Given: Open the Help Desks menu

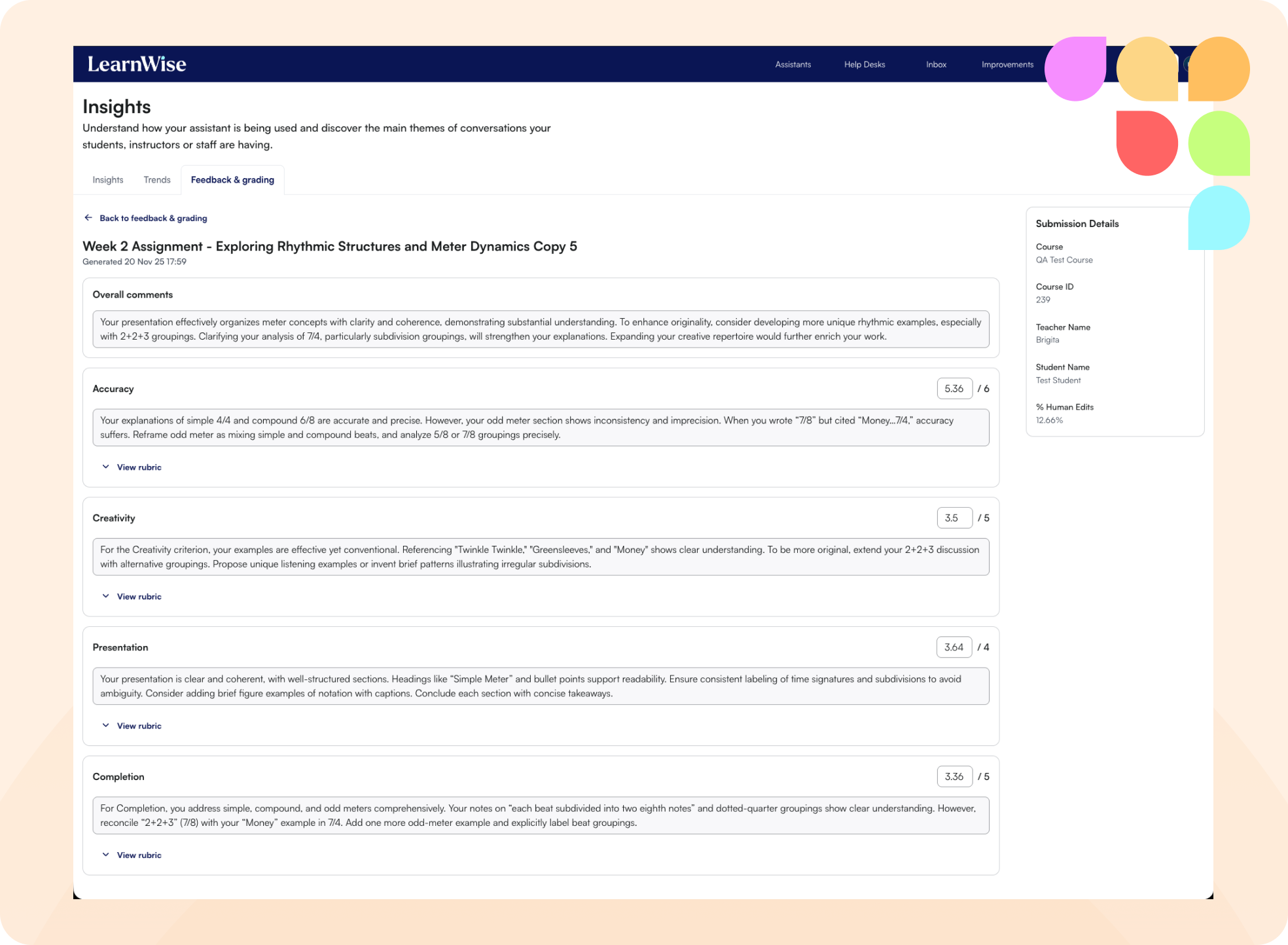Looking at the screenshot, I should [864, 64].
